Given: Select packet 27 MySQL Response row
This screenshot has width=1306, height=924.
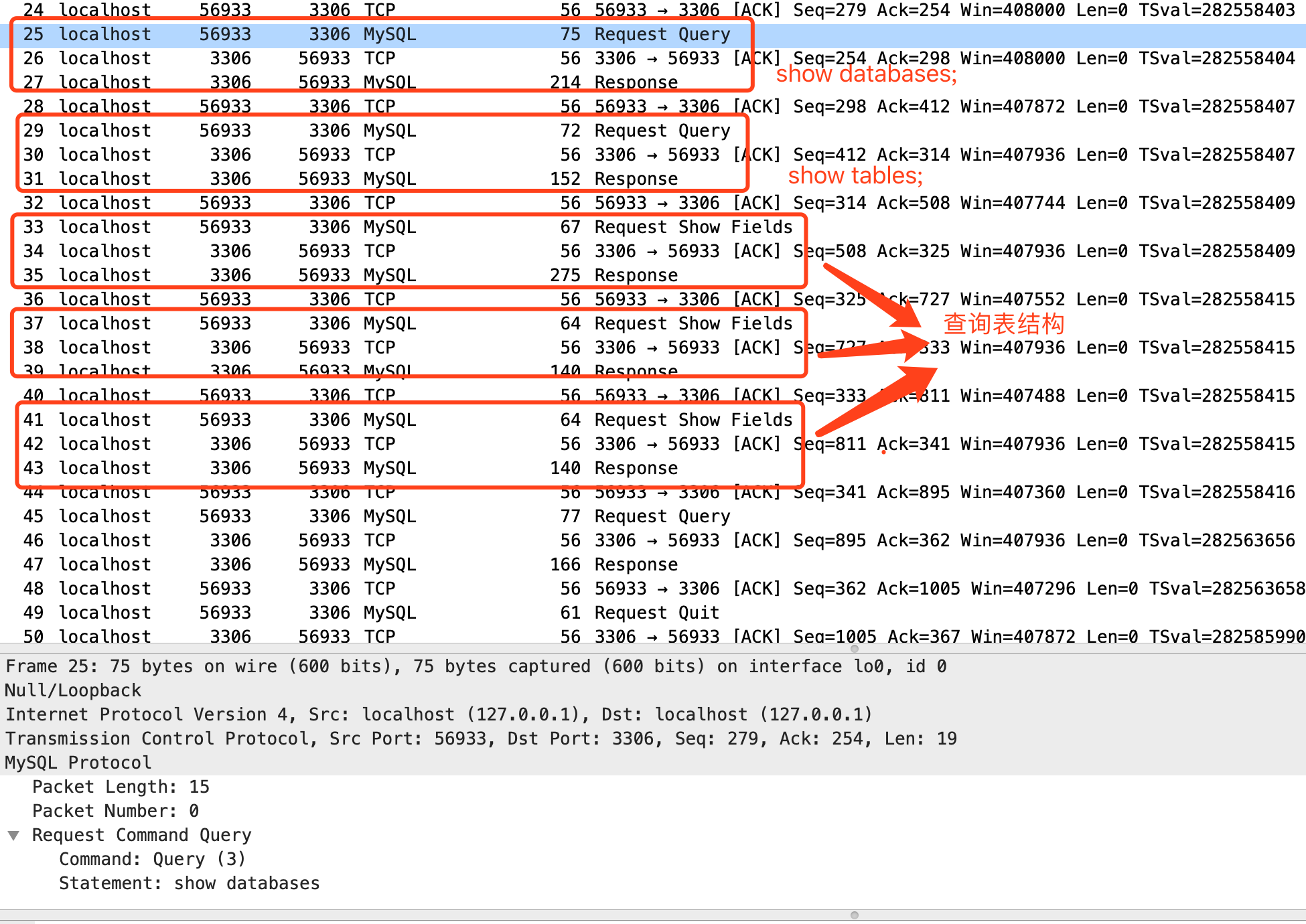Looking at the screenshot, I should pyautogui.click(x=653, y=83).
